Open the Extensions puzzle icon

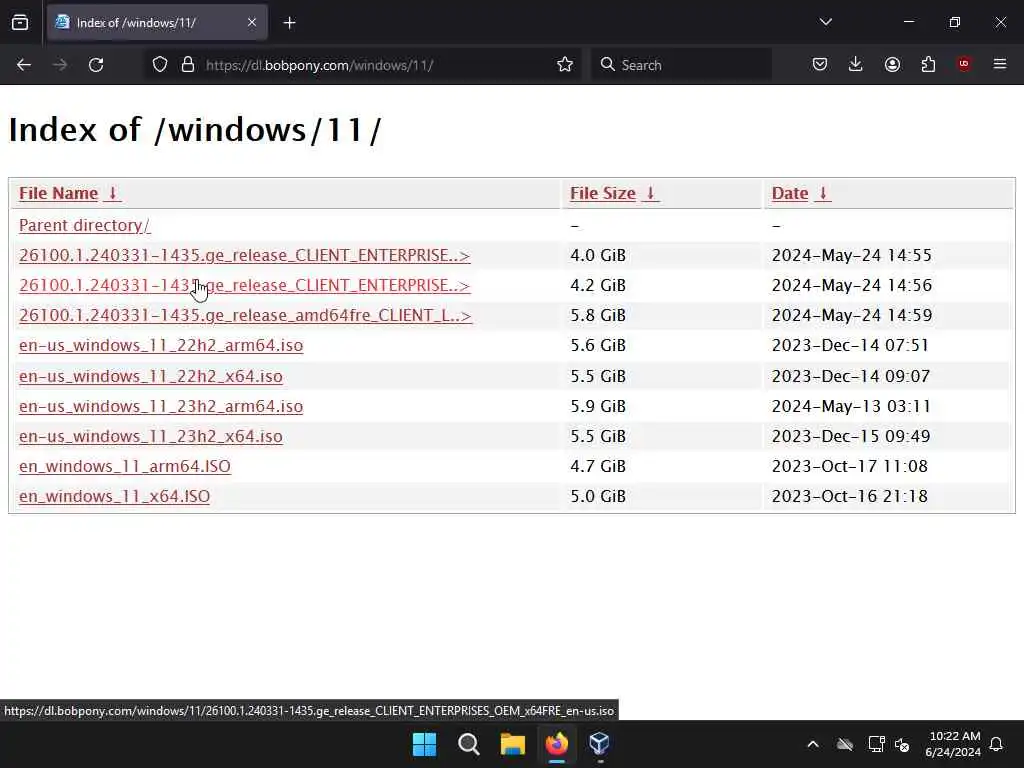[x=928, y=64]
